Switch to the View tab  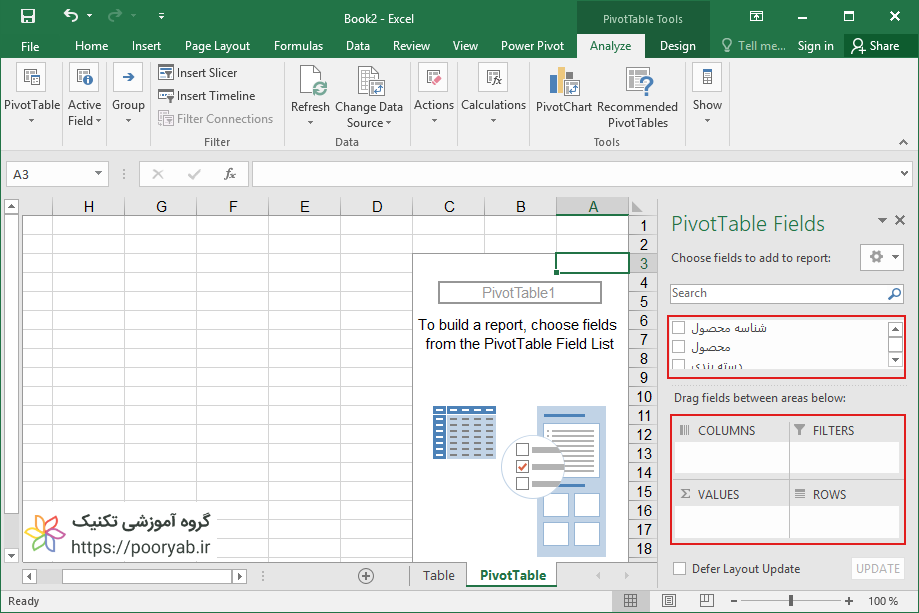[465, 46]
